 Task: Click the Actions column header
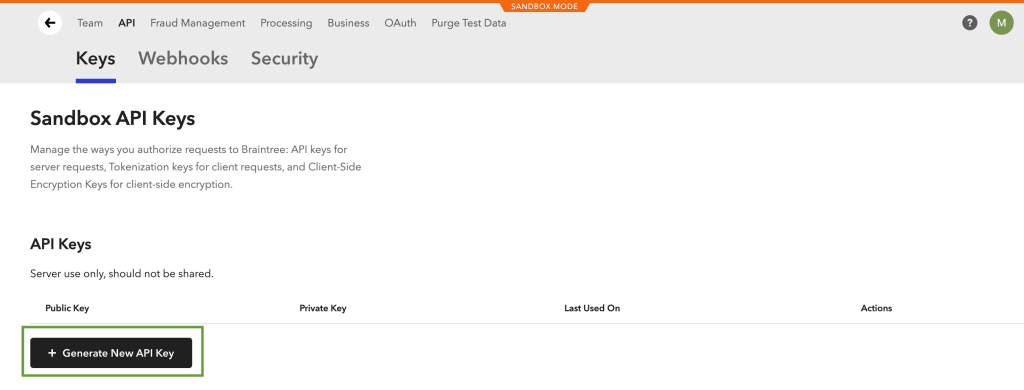tap(876, 308)
